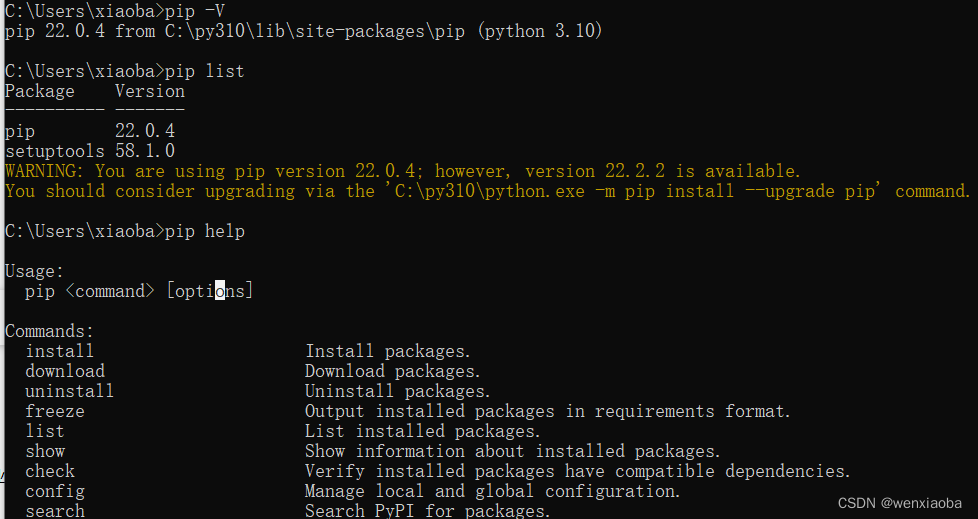This screenshot has width=978, height=519.
Task: Click the "download" command name
Action: click(65, 371)
